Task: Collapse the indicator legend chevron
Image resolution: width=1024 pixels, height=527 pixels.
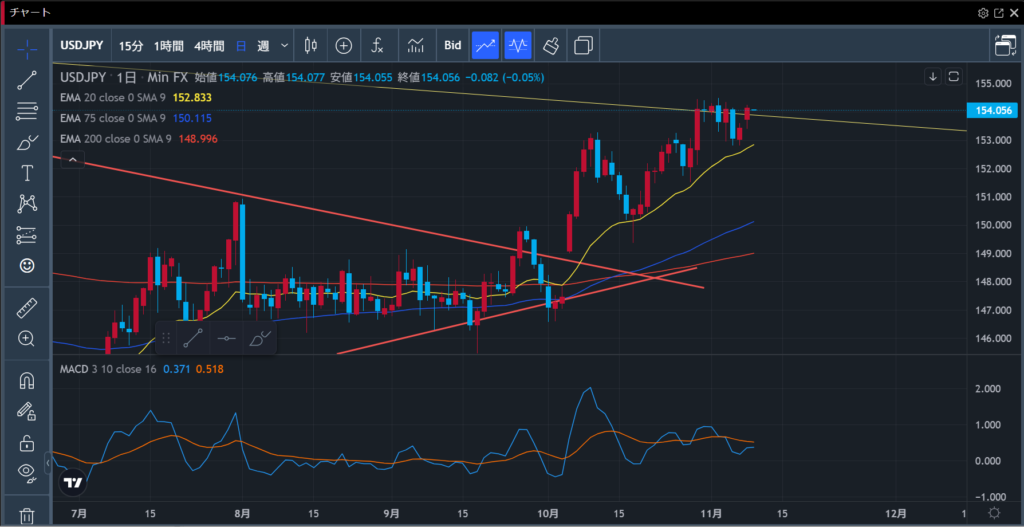Action: [x=932, y=76]
